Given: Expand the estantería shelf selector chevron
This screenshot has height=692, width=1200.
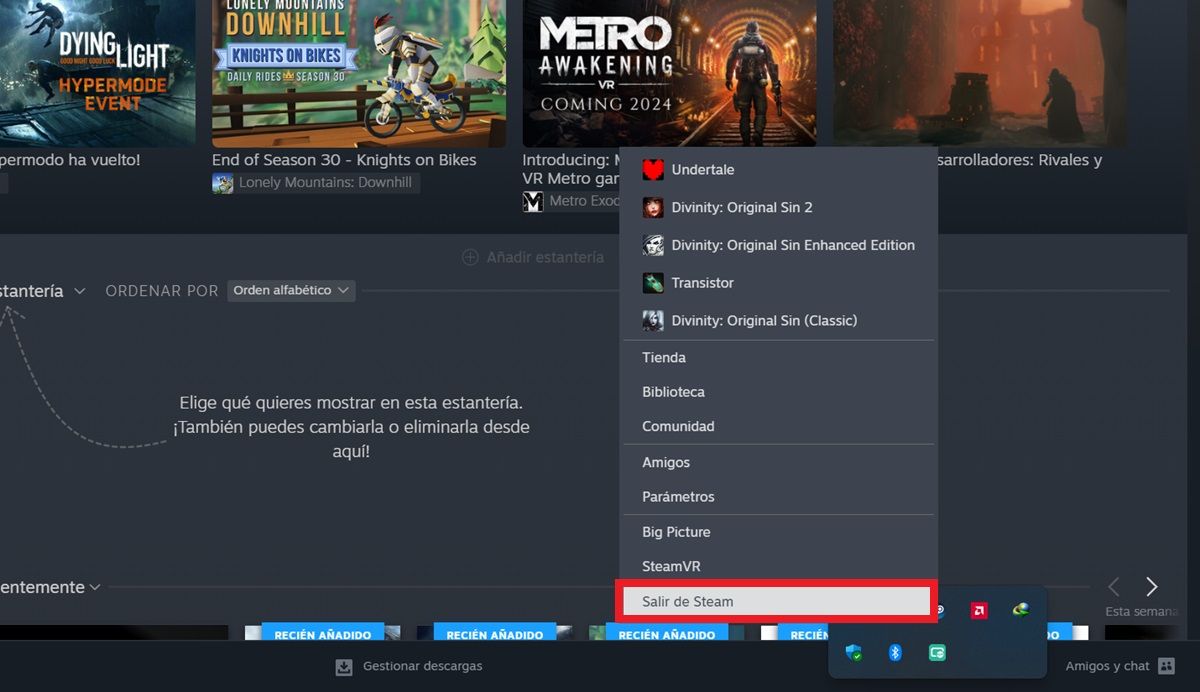Looking at the screenshot, I should 80,291.
